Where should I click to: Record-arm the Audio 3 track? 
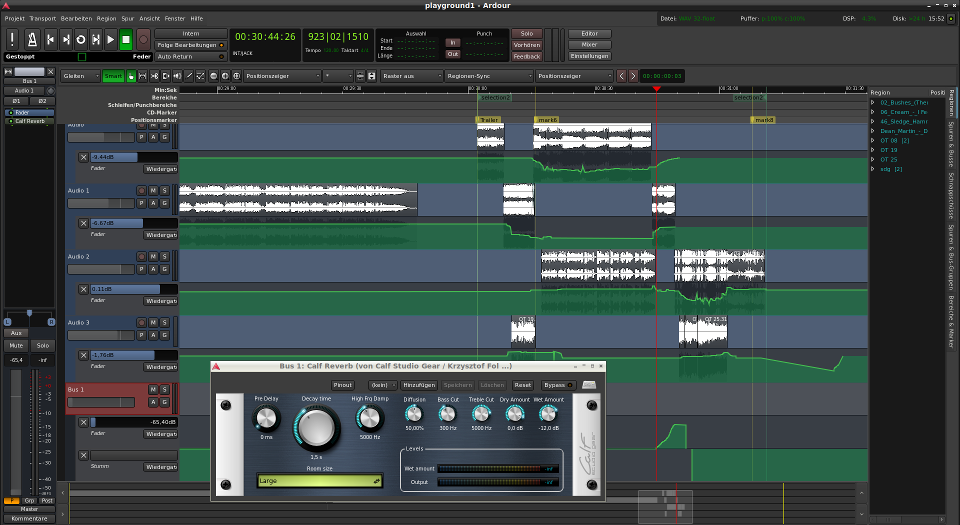point(141,322)
